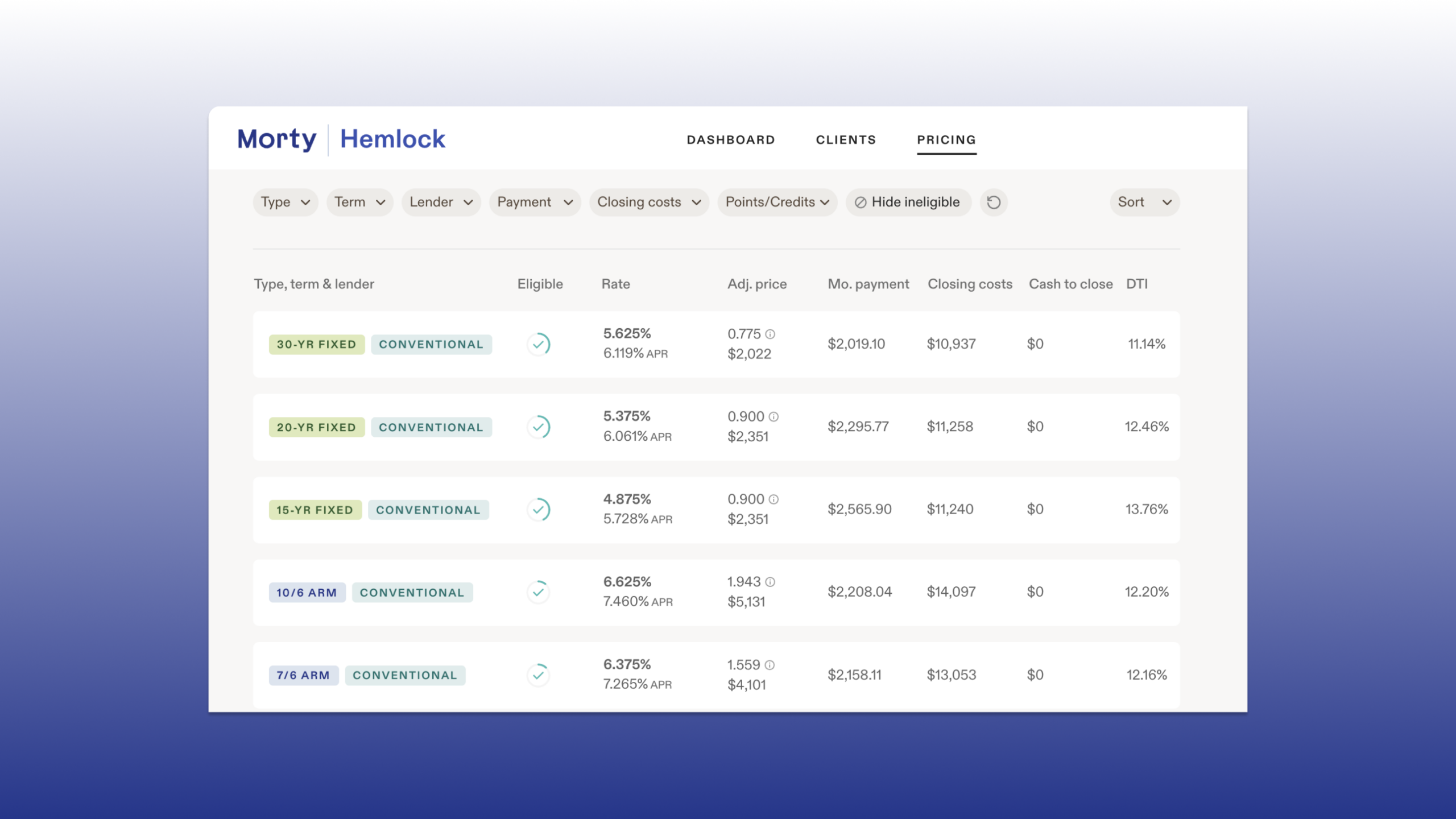
Task: Click the $2,158.11 monthly payment
Action: point(854,675)
